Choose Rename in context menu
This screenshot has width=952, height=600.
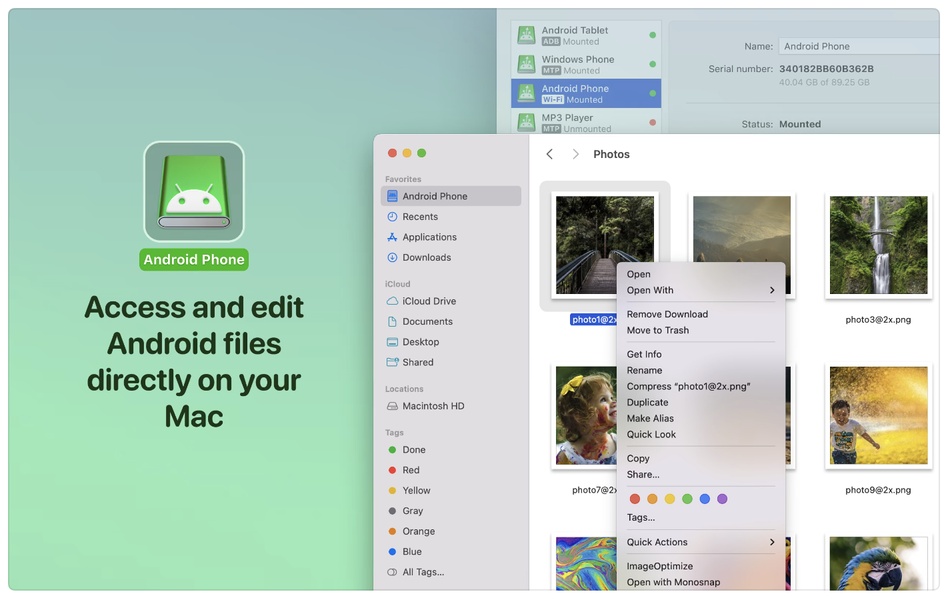coord(701,370)
